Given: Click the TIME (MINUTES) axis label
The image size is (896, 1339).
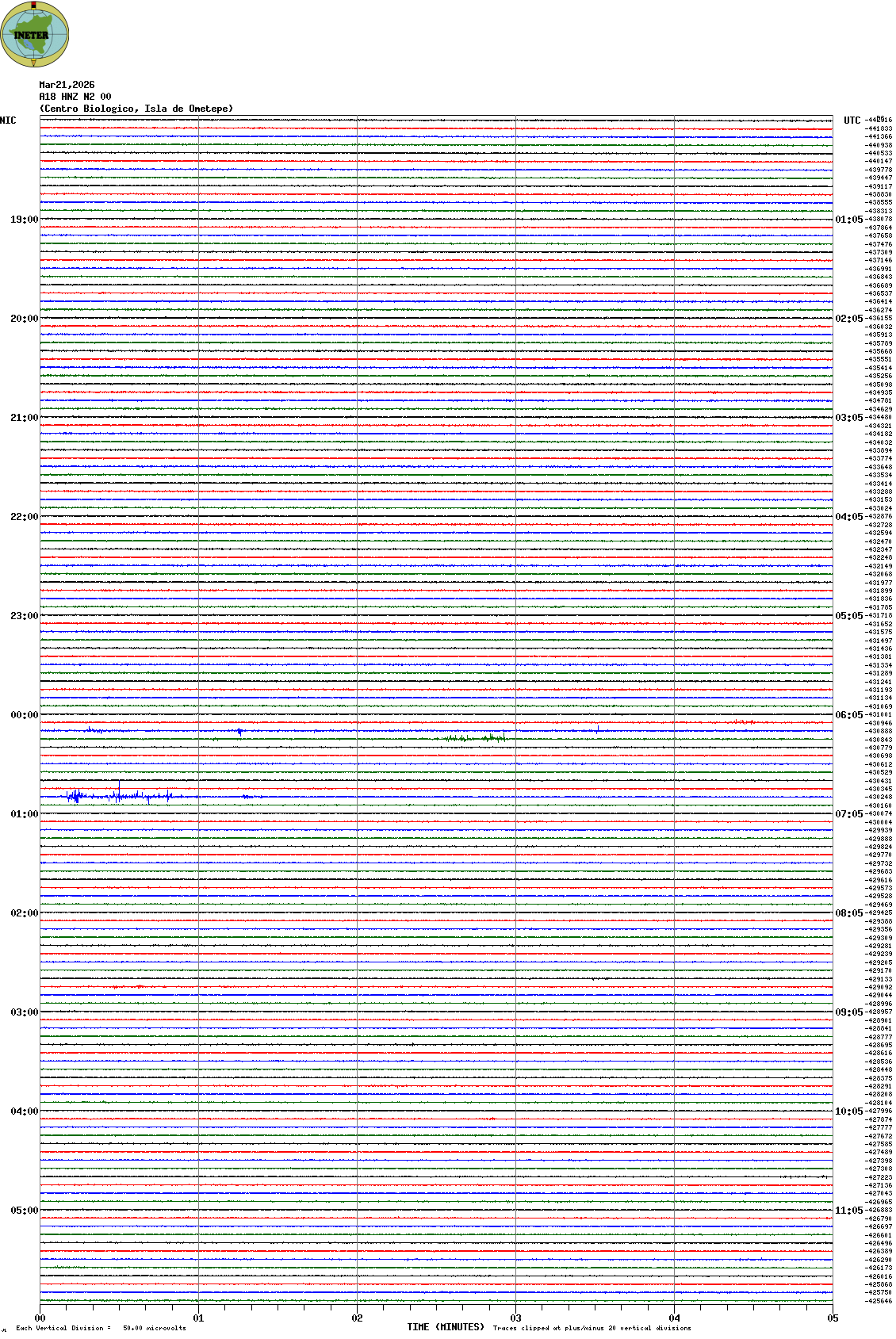Looking at the screenshot, I should [446, 1327].
